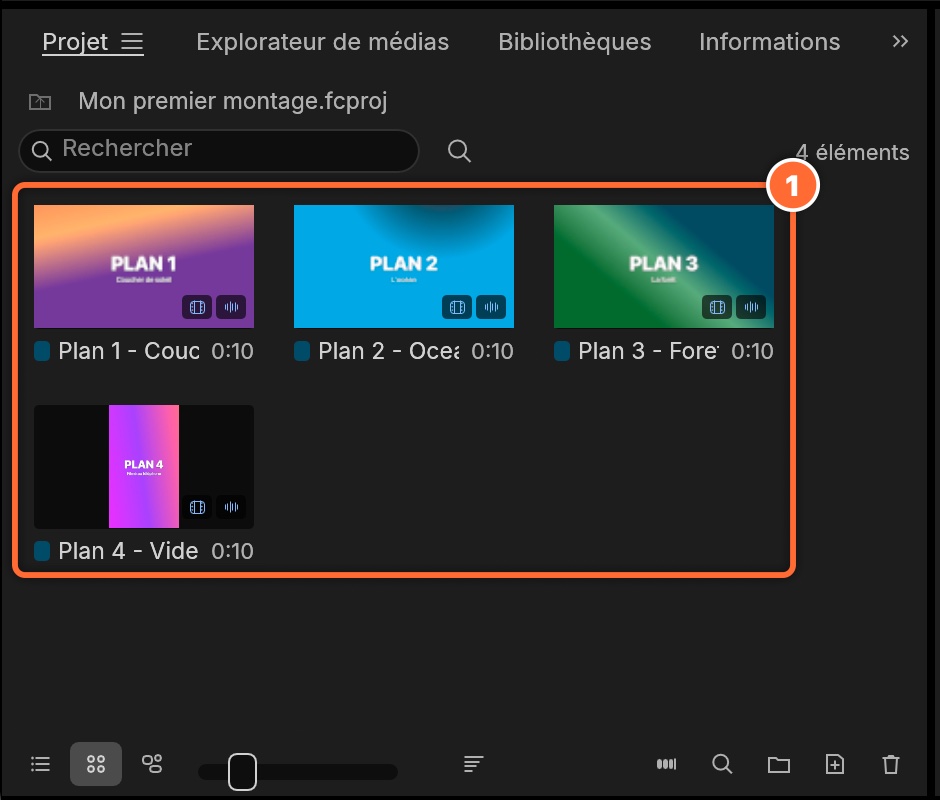This screenshot has width=940, height=800.
Task: Click the new item icon
Action: [x=835, y=764]
